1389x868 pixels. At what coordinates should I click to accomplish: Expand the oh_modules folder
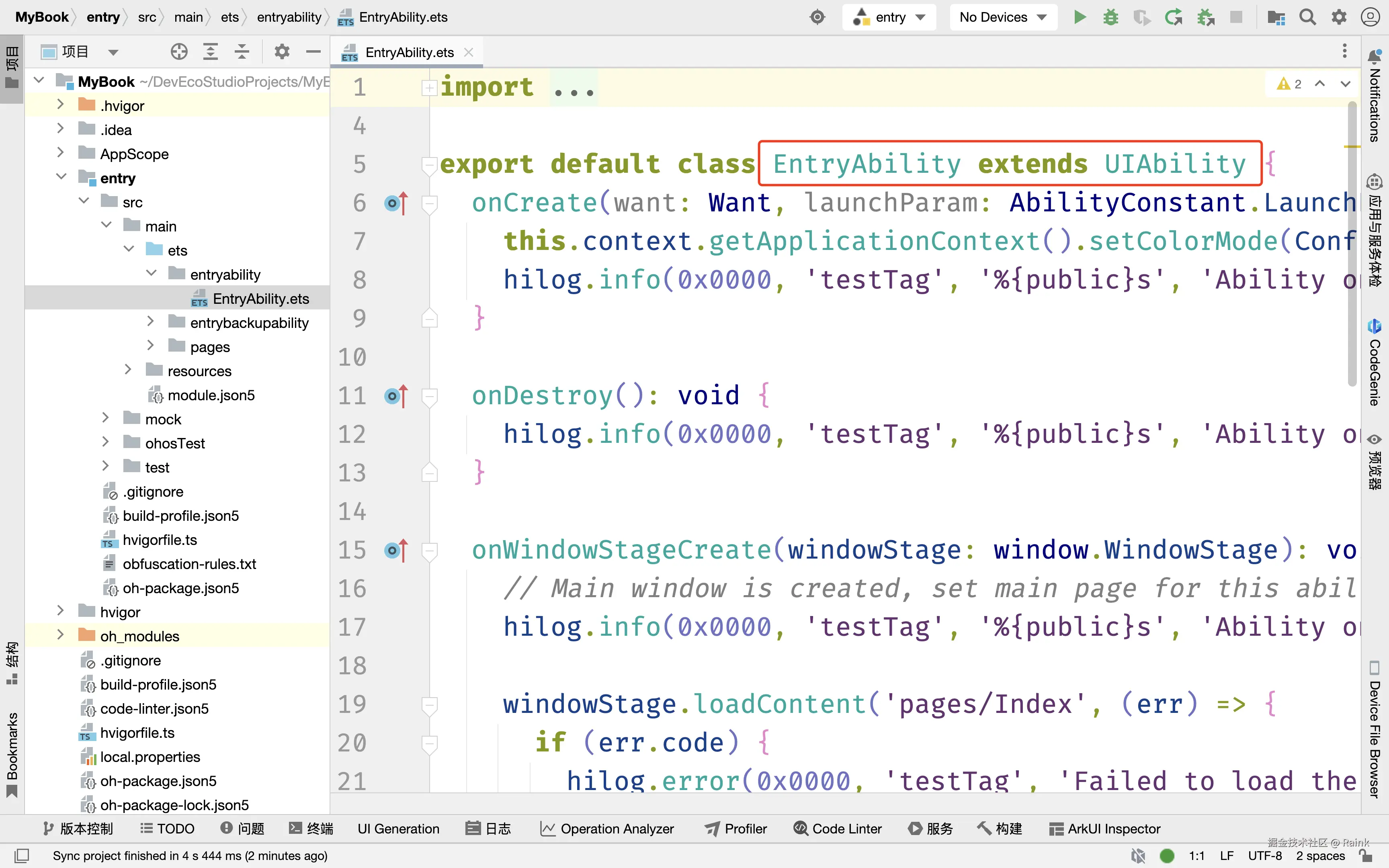click(x=60, y=635)
